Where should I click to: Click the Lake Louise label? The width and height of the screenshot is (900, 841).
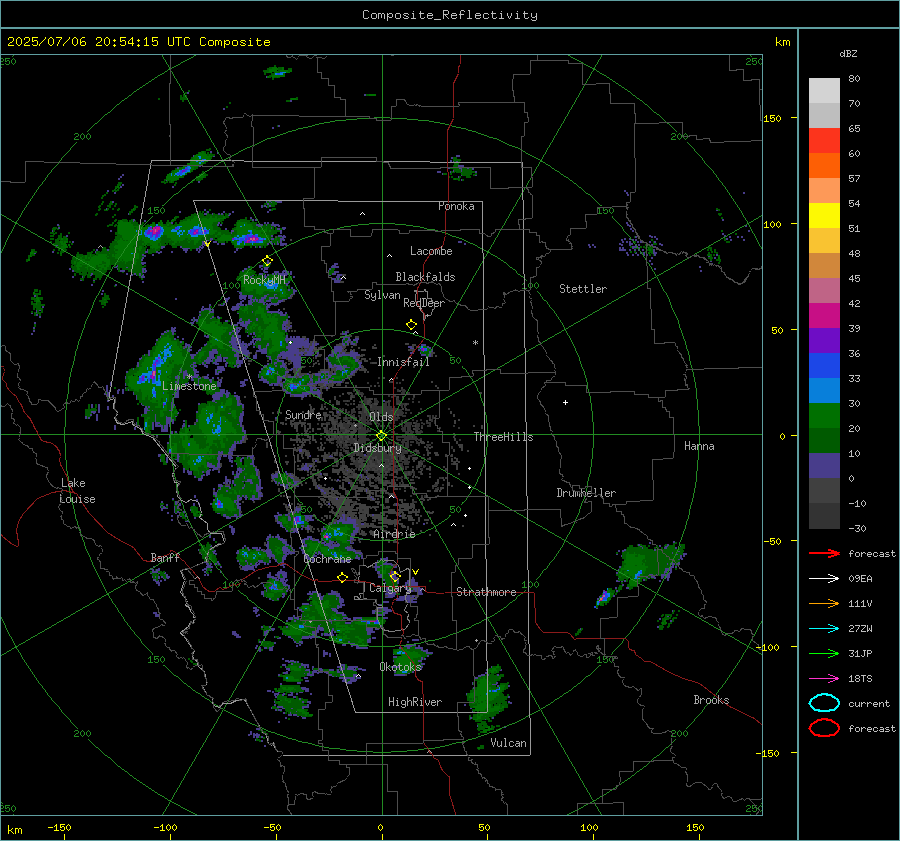point(77,491)
